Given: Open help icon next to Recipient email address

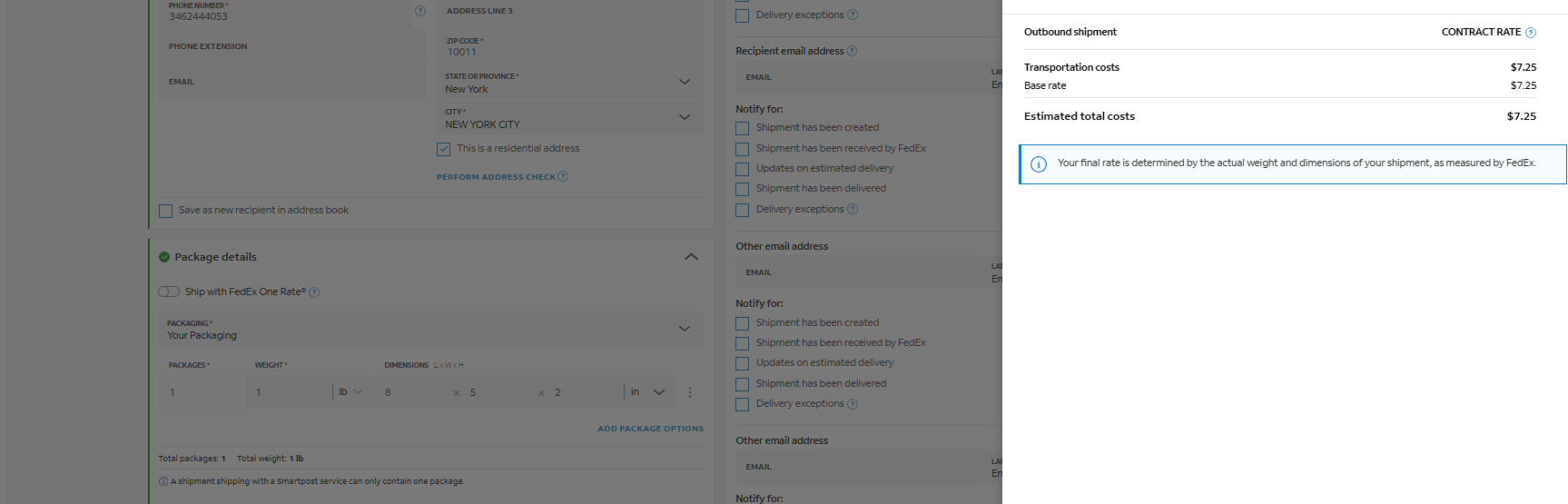Looking at the screenshot, I should (x=852, y=51).
